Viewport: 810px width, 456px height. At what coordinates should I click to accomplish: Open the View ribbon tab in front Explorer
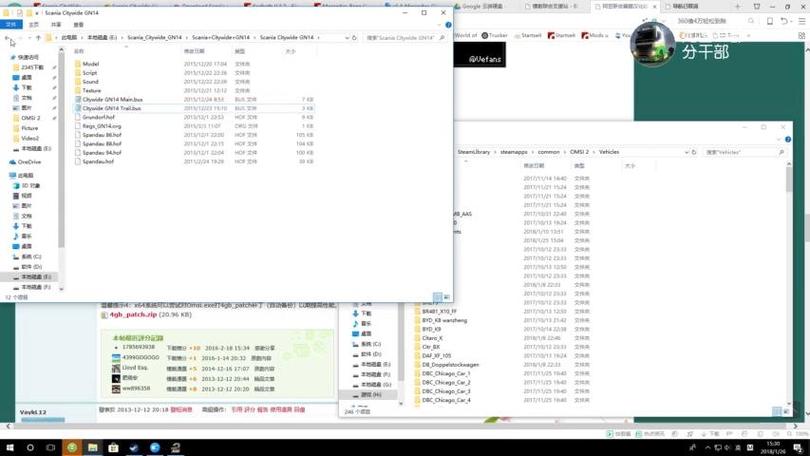tap(79, 24)
